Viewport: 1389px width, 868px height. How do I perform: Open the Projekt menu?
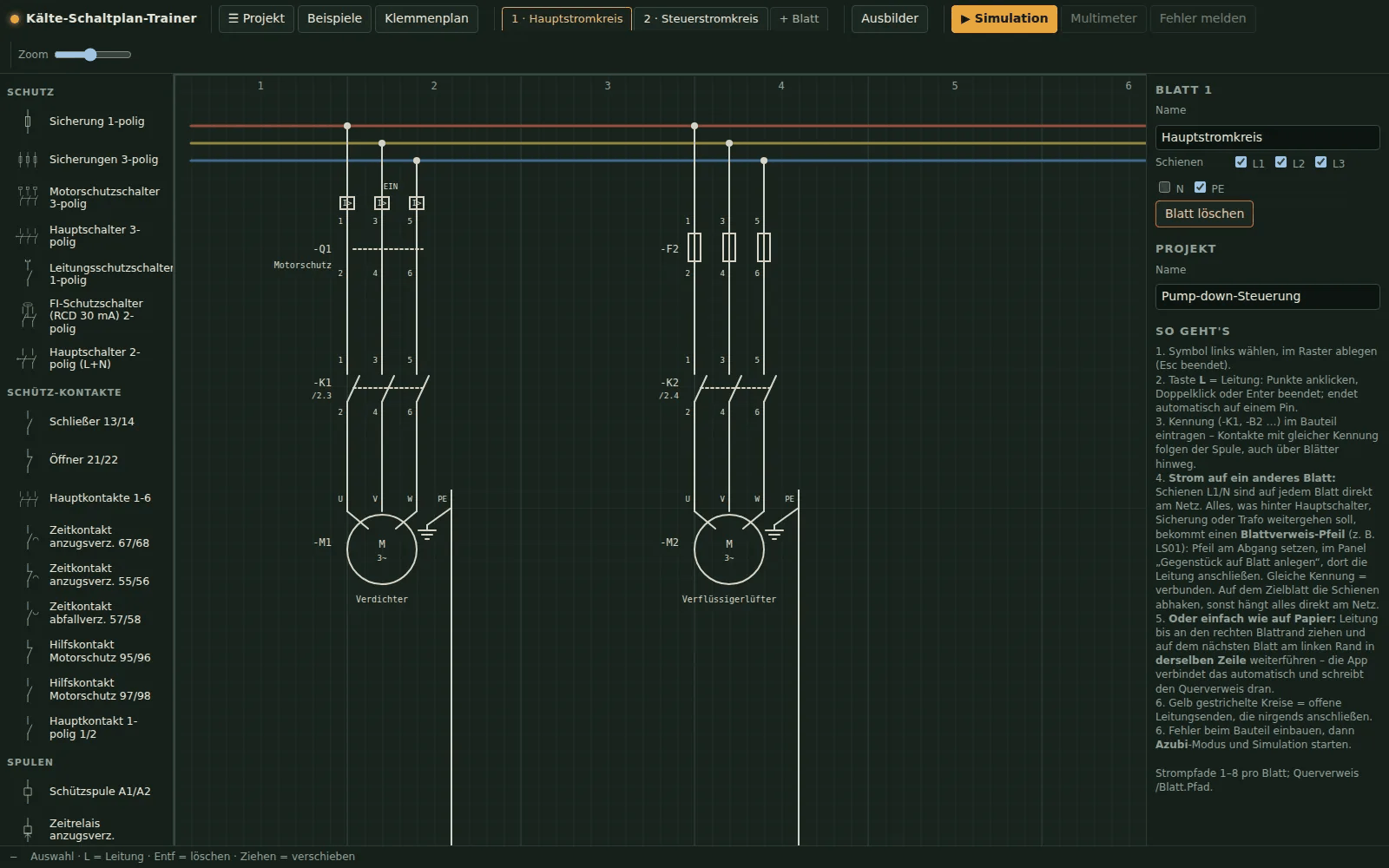click(256, 18)
